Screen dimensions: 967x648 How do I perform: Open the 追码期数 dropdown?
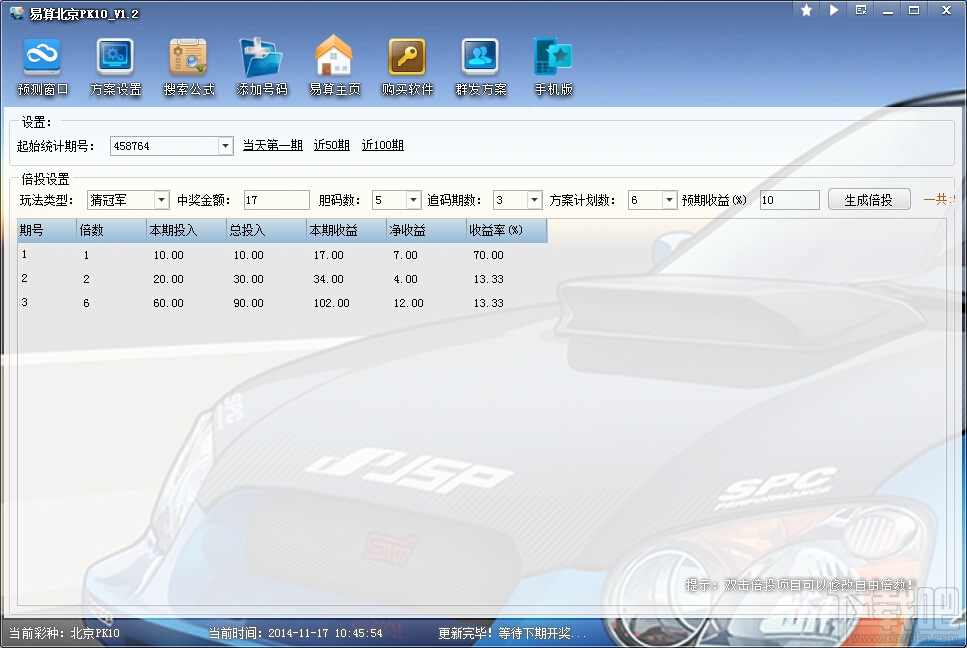[534, 200]
